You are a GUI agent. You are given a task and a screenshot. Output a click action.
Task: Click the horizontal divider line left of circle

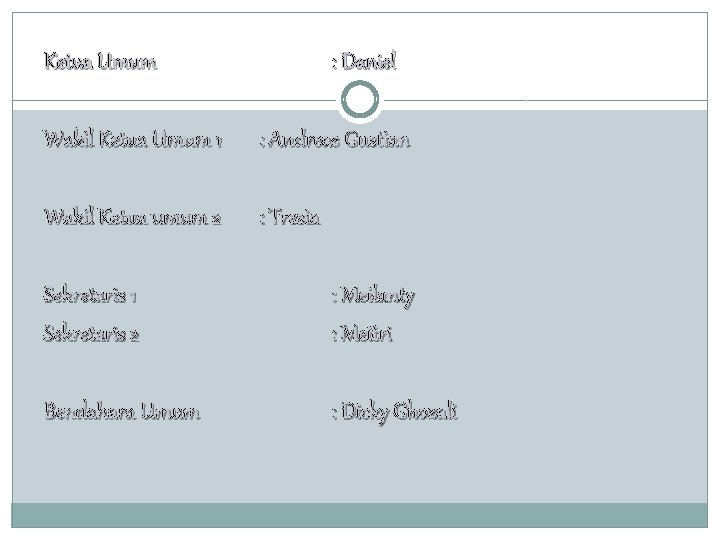tap(174, 100)
